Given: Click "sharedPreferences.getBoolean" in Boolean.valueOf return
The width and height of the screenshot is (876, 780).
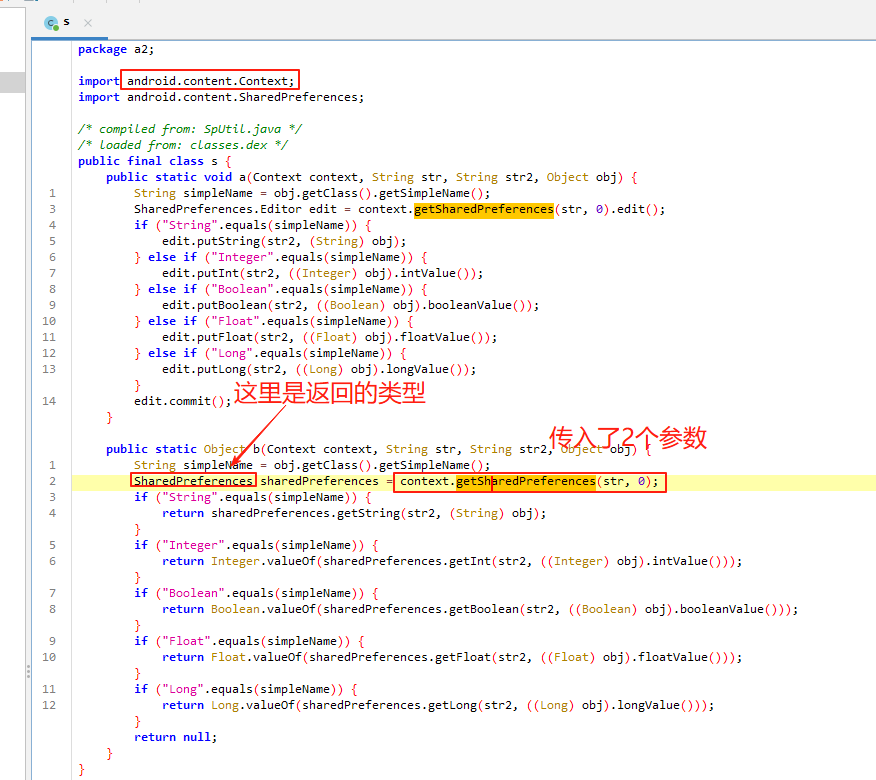Looking at the screenshot, I should point(421,610).
